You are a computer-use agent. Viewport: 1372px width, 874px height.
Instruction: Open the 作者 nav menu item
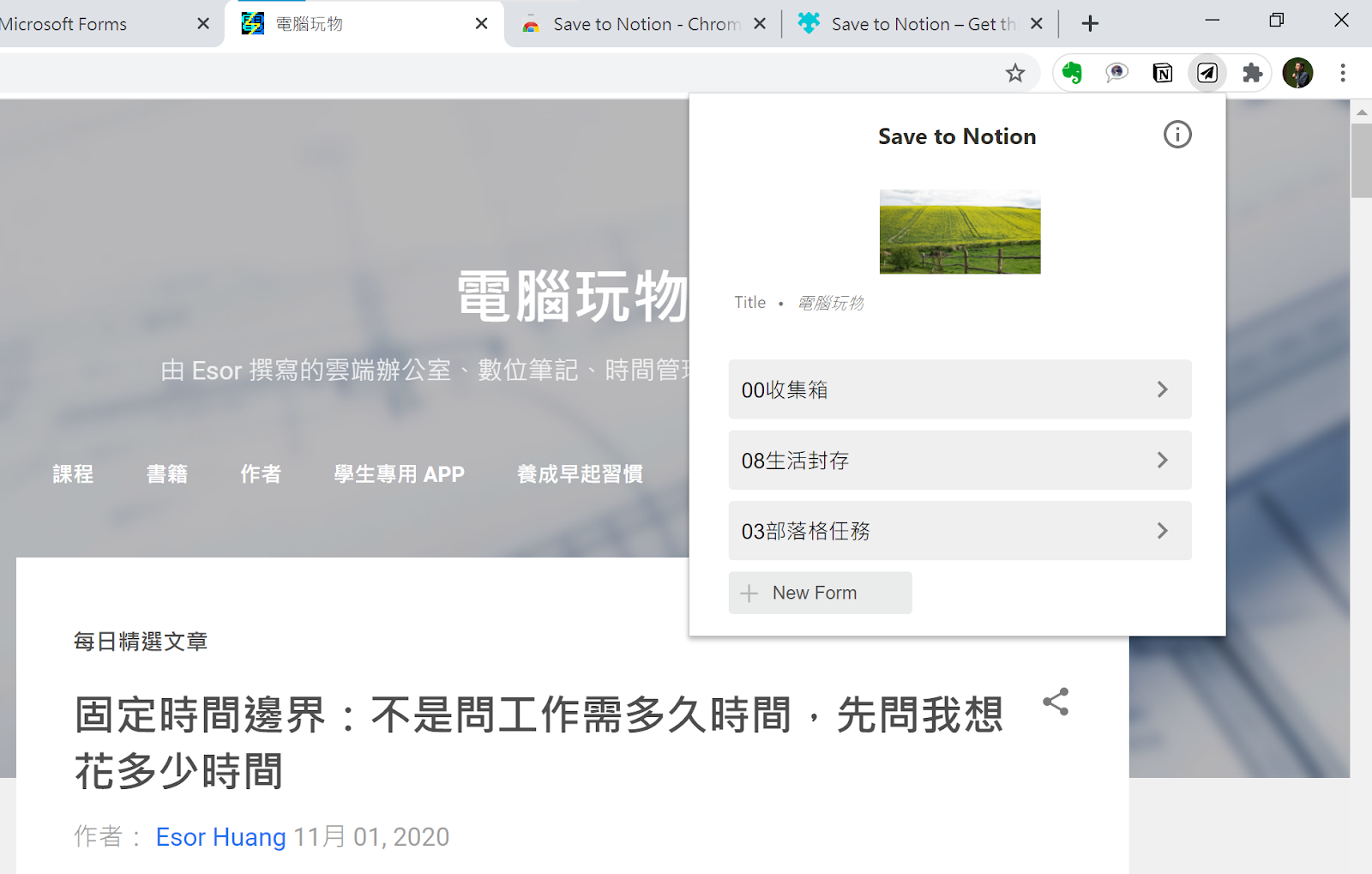coord(261,473)
